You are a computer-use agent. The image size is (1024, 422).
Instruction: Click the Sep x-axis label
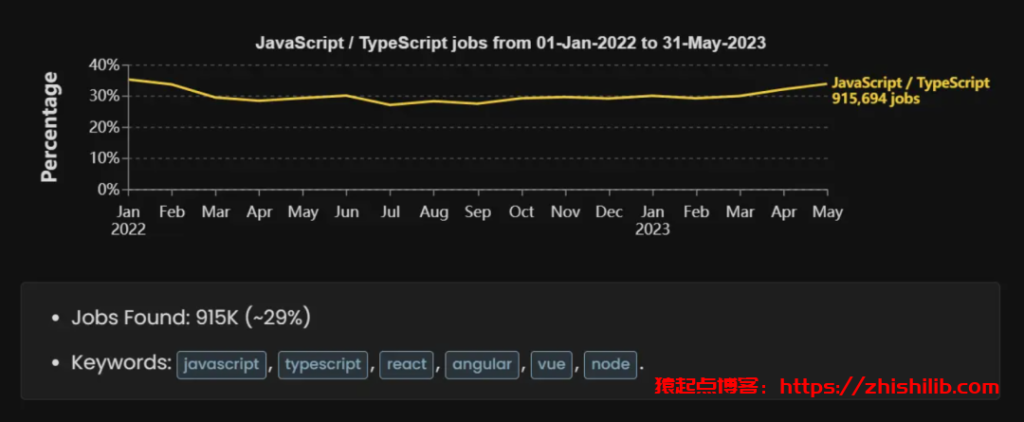tap(478, 212)
